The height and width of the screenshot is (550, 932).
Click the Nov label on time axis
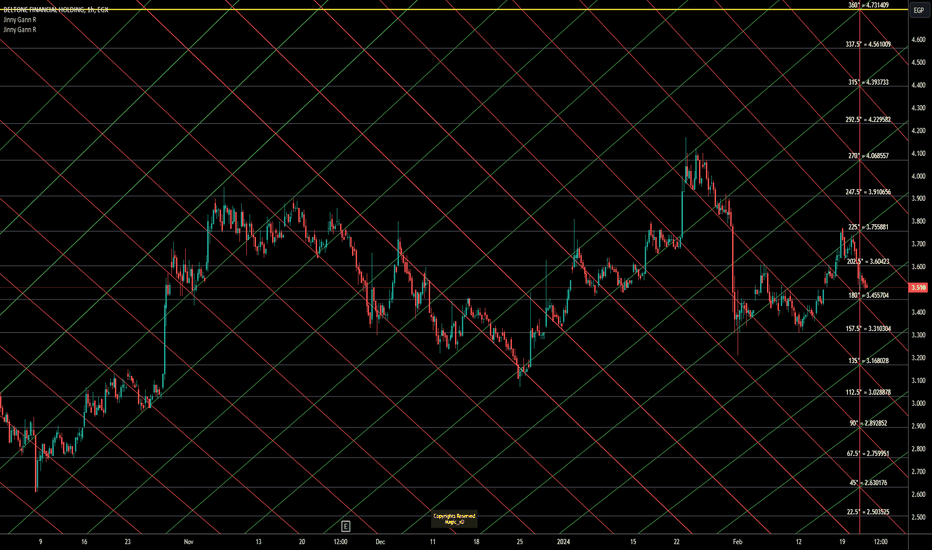pyautogui.click(x=188, y=542)
